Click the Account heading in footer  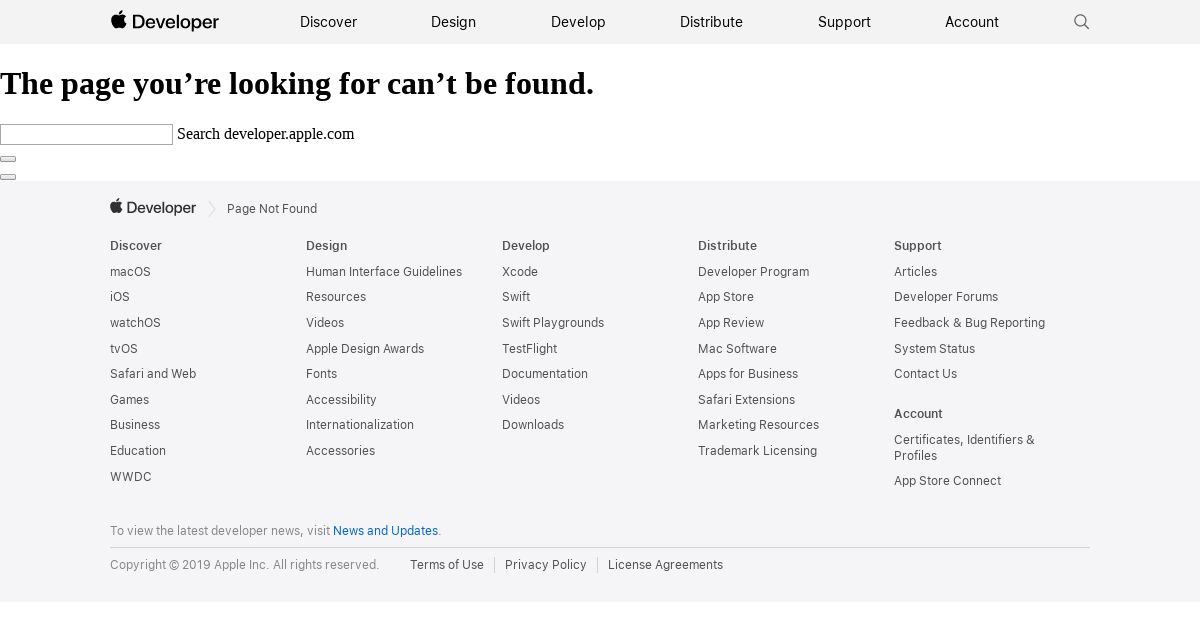pyautogui.click(x=918, y=414)
